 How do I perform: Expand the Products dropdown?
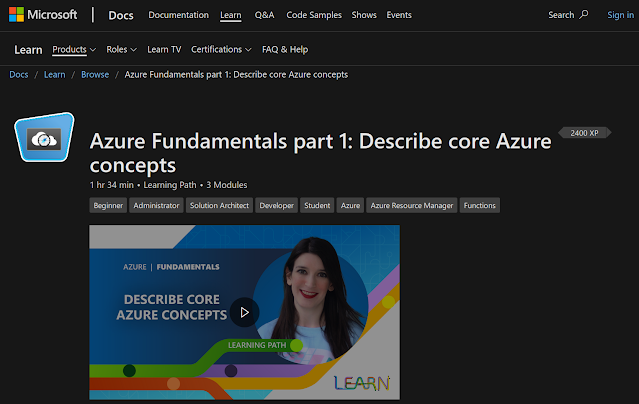74,49
